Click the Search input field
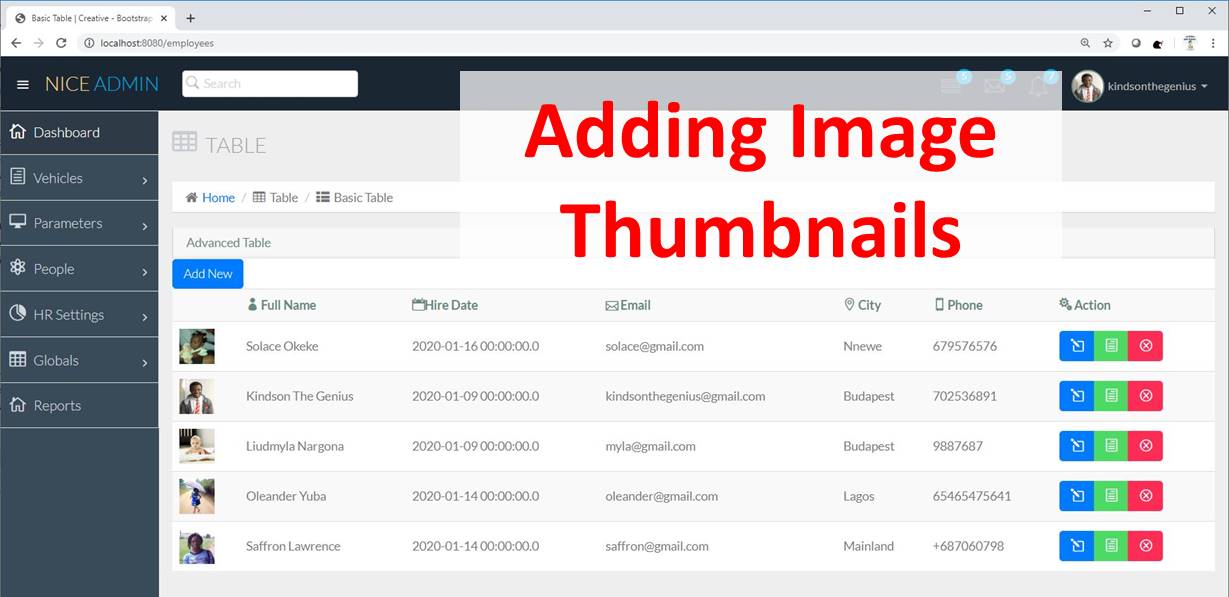This screenshot has width=1229, height=597. coord(268,83)
